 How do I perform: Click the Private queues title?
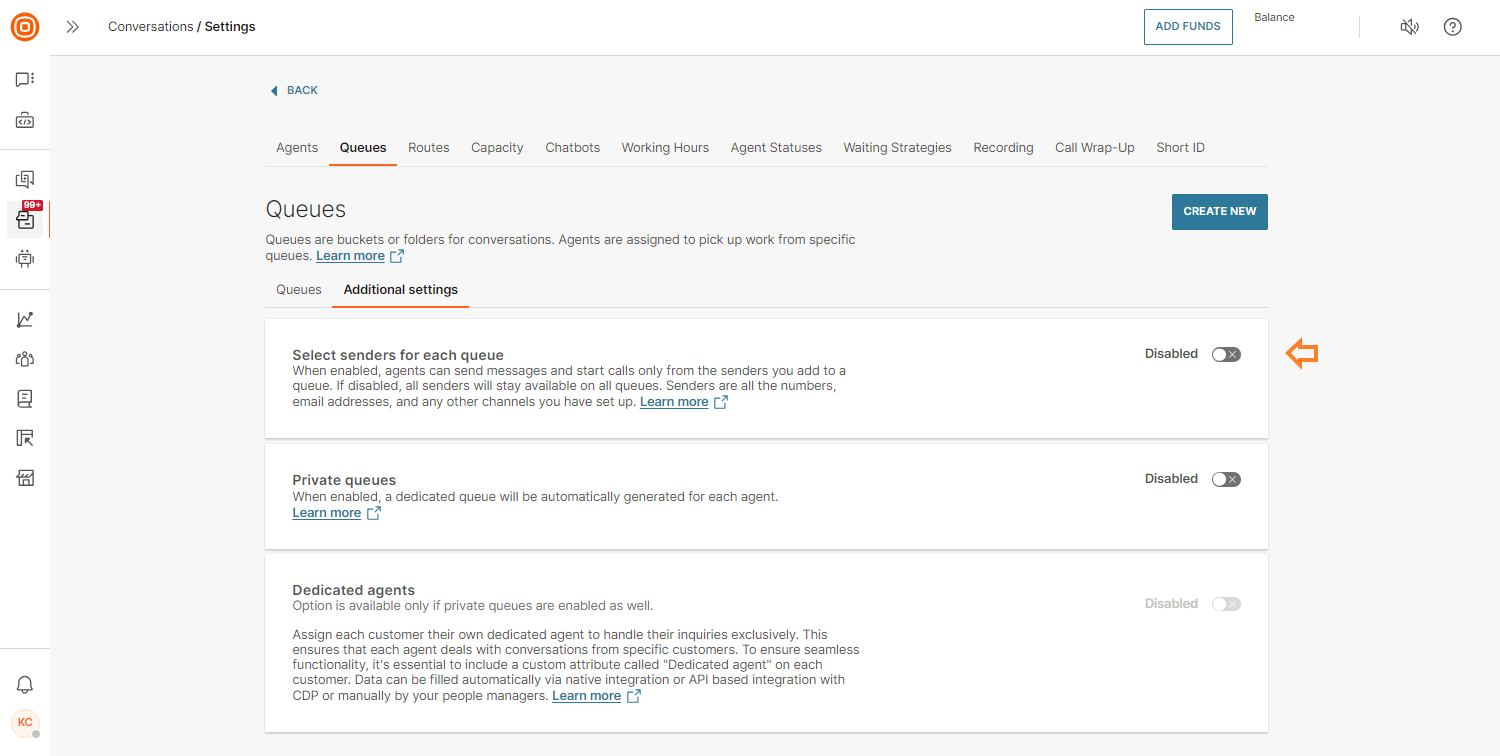(x=344, y=480)
